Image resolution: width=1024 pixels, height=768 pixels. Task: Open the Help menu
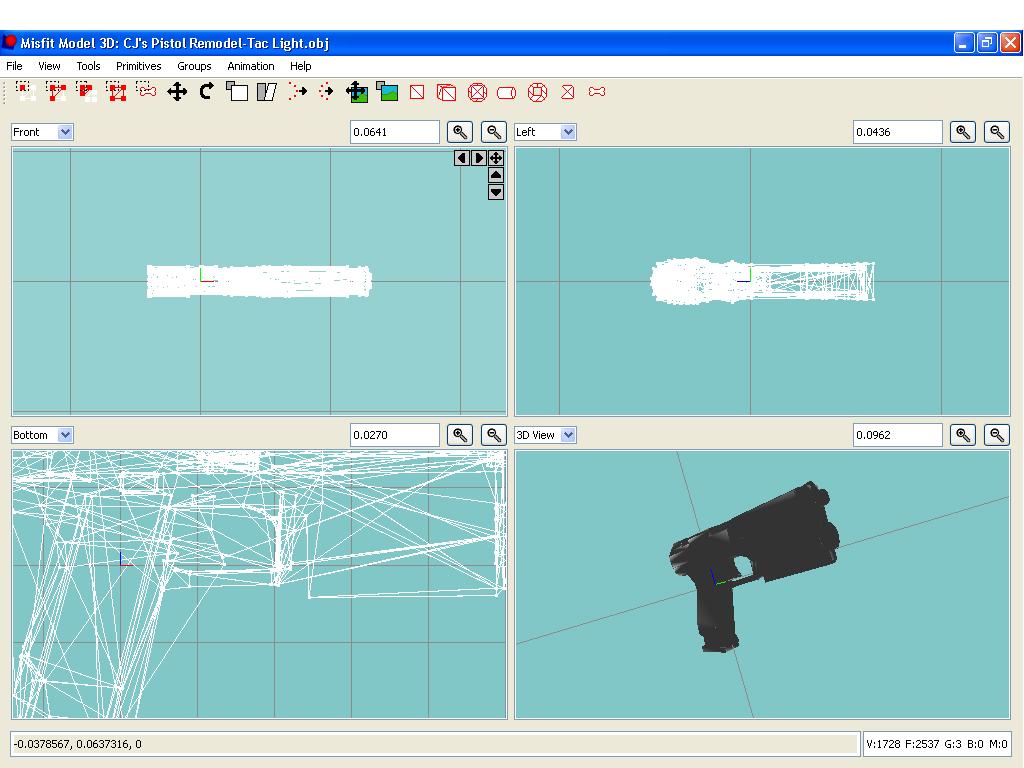click(300, 66)
